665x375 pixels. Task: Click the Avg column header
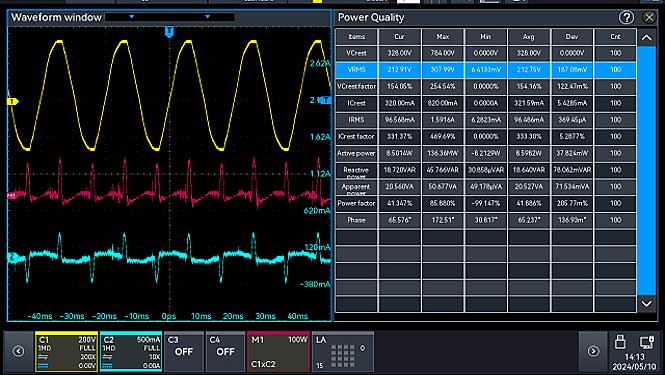pyautogui.click(x=529, y=36)
